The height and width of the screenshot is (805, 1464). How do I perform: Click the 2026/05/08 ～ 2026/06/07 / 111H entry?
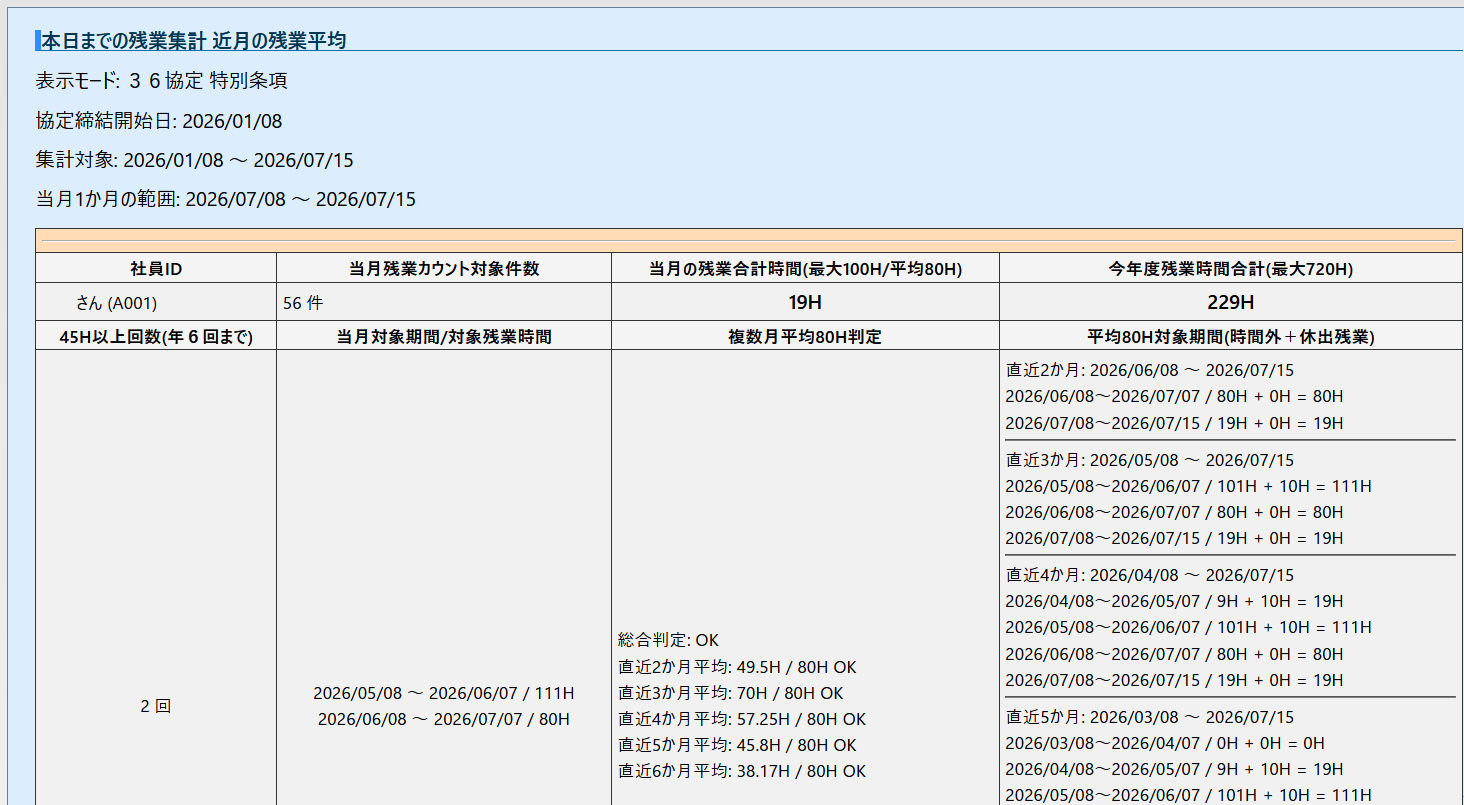444,693
